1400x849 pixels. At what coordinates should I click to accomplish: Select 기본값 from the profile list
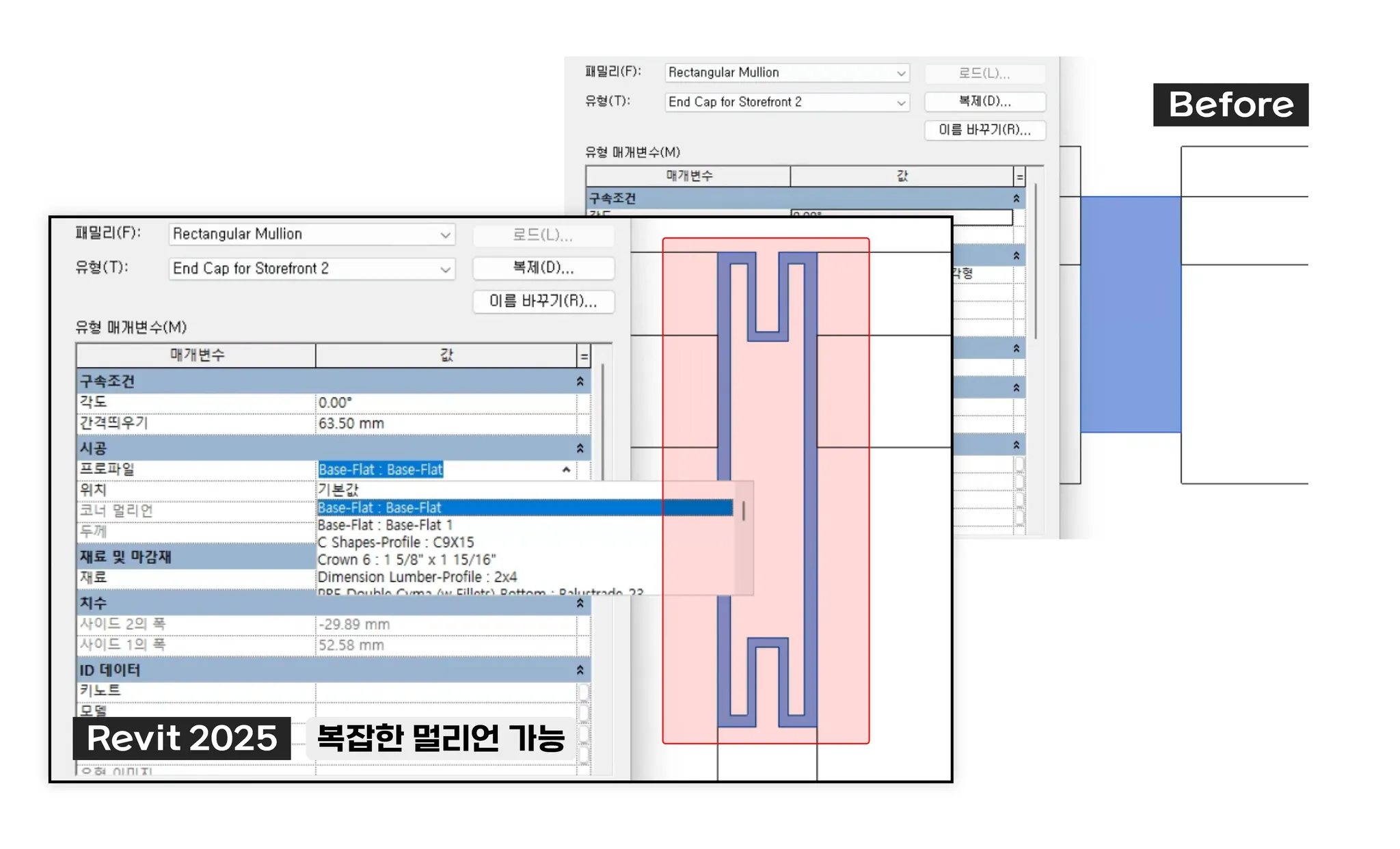338,489
